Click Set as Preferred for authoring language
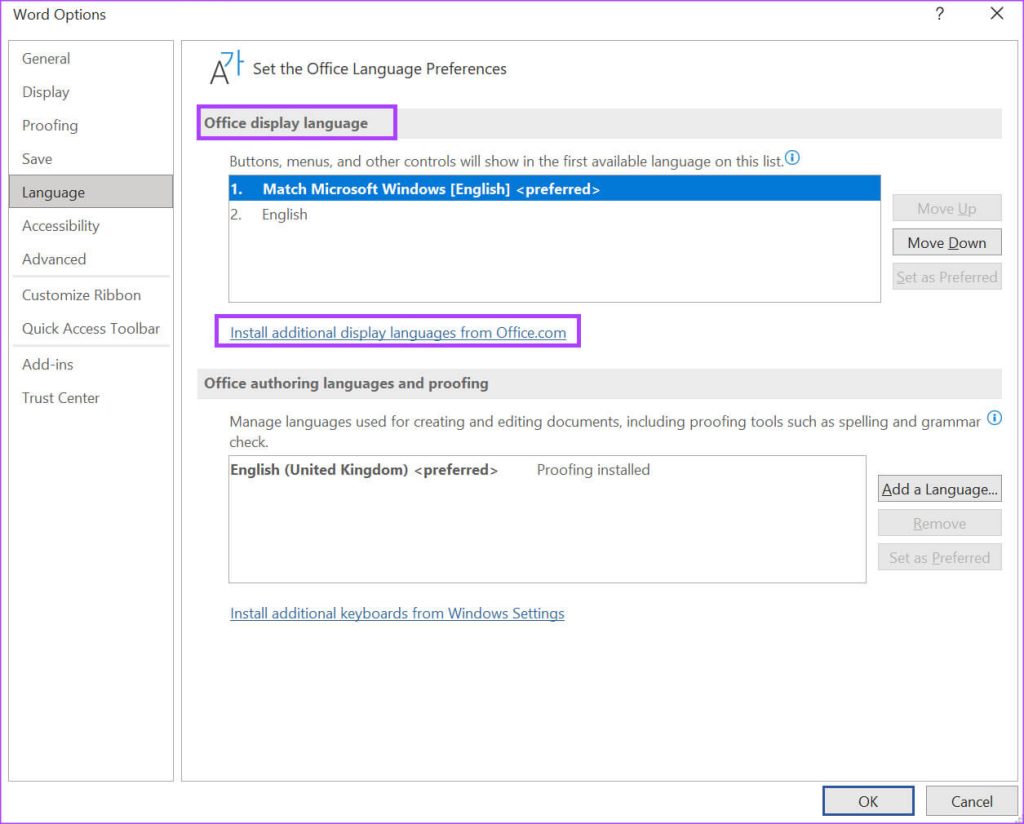The width and height of the screenshot is (1024, 824). tap(939, 558)
